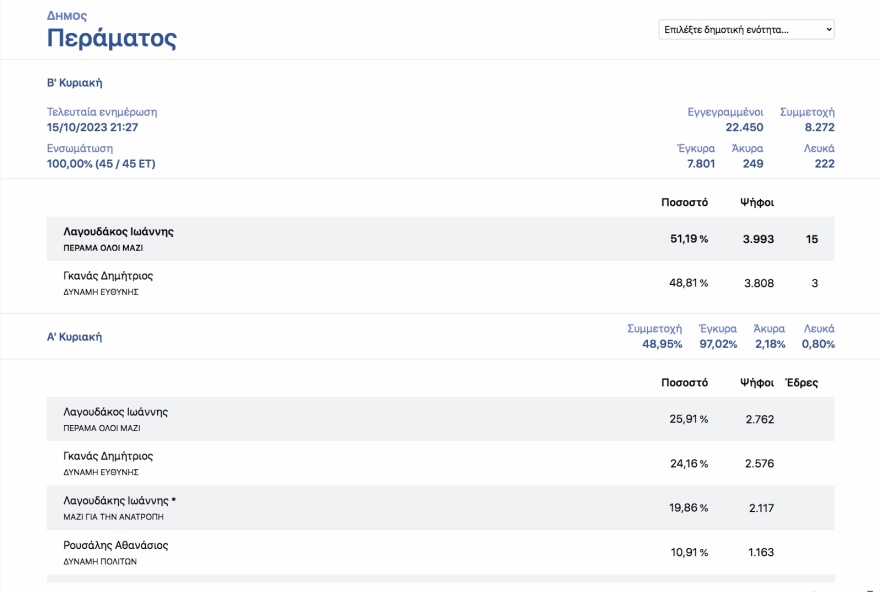Click the Β' Κυριακή section header
The height and width of the screenshot is (592, 880).
(x=75, y=83)
